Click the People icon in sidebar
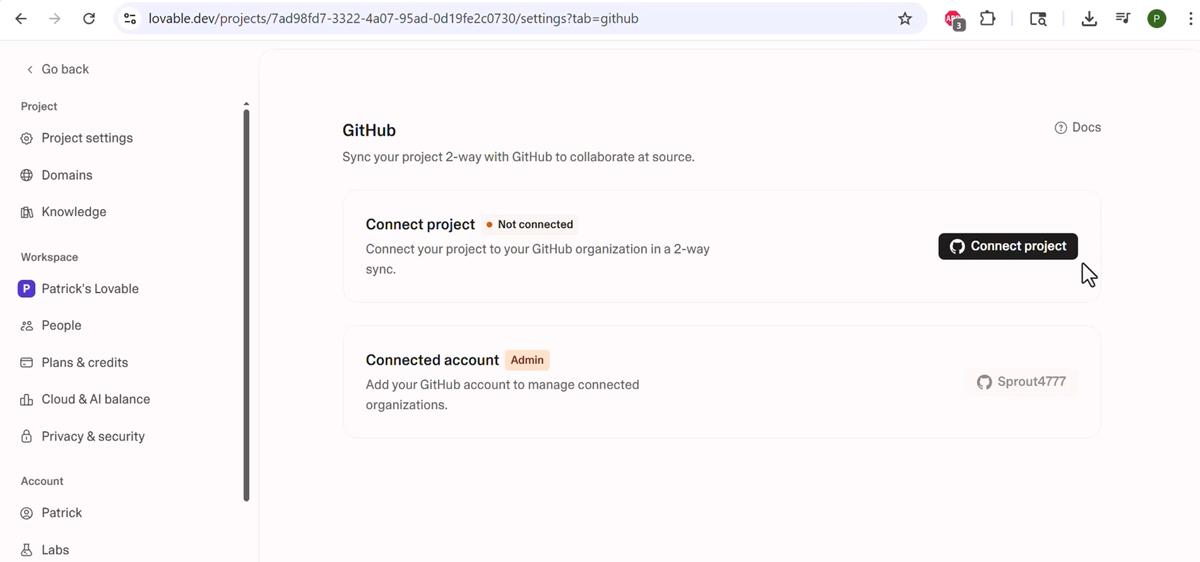 [x=27, y=325]
